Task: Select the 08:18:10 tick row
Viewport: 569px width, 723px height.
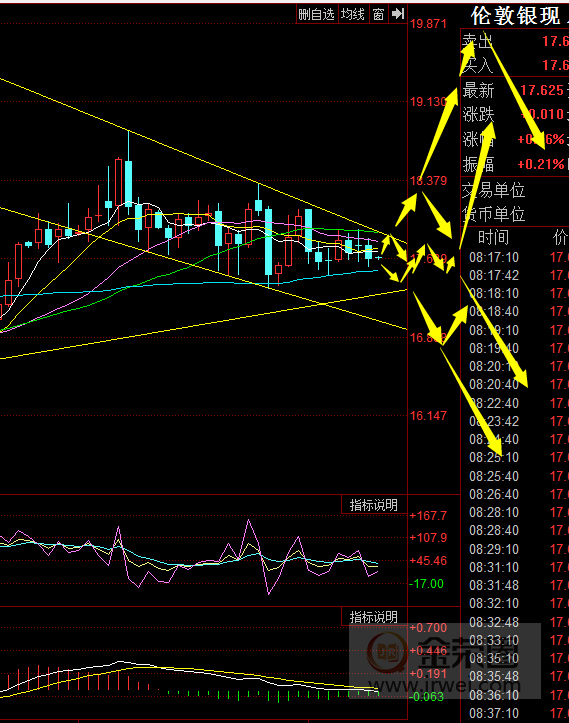Action: coord(515,293)
